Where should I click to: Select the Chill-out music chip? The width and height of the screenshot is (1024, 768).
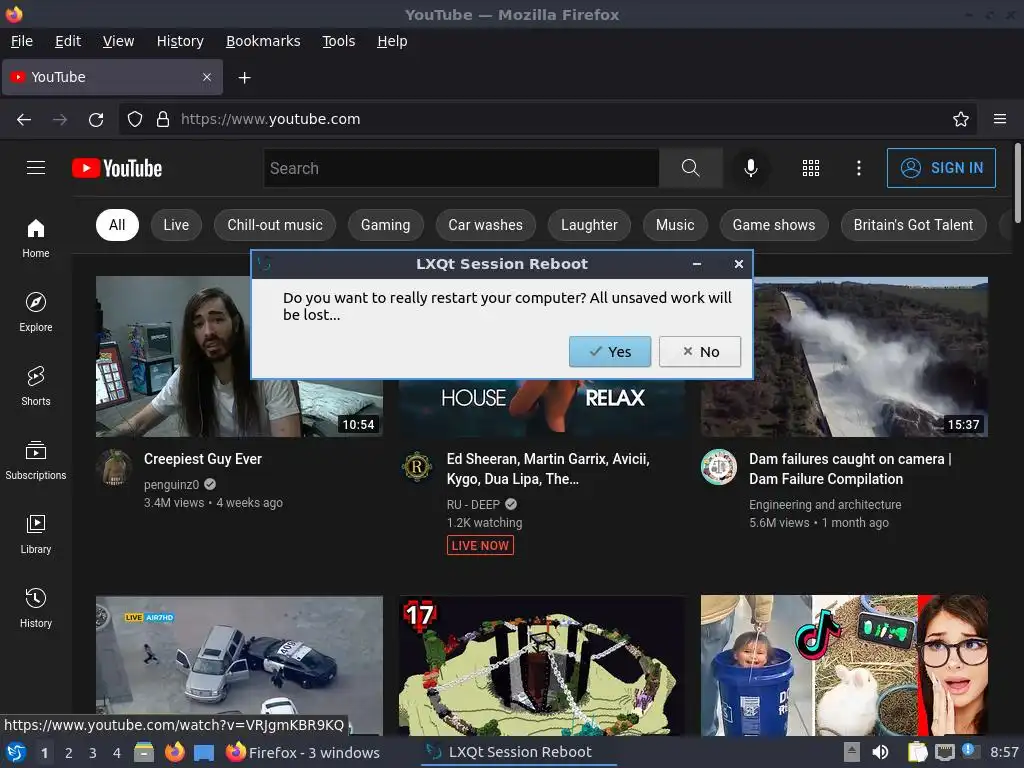[275, 225]
